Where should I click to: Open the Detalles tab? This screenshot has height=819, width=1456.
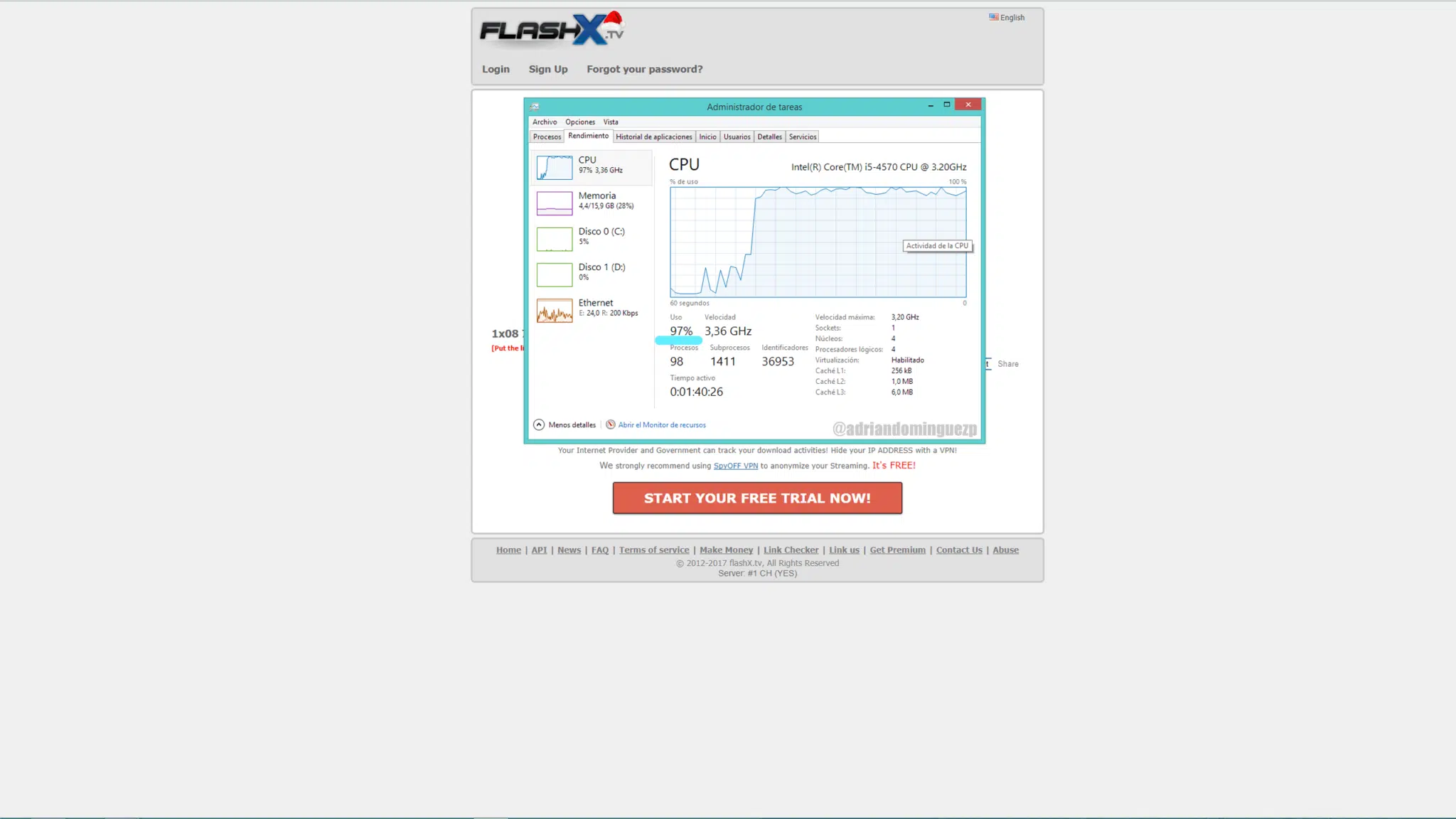pyautogui.click(x=769, y=136)
